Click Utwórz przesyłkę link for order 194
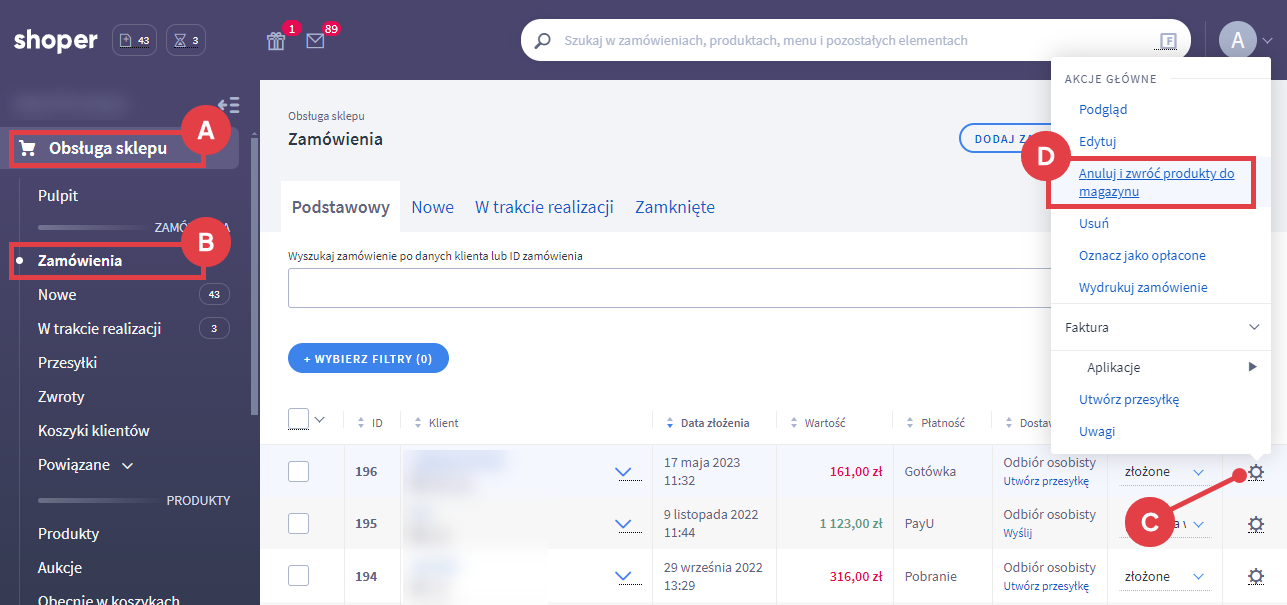The width and height of the screenshot is (1287, 605). (x=1046, y=586)
